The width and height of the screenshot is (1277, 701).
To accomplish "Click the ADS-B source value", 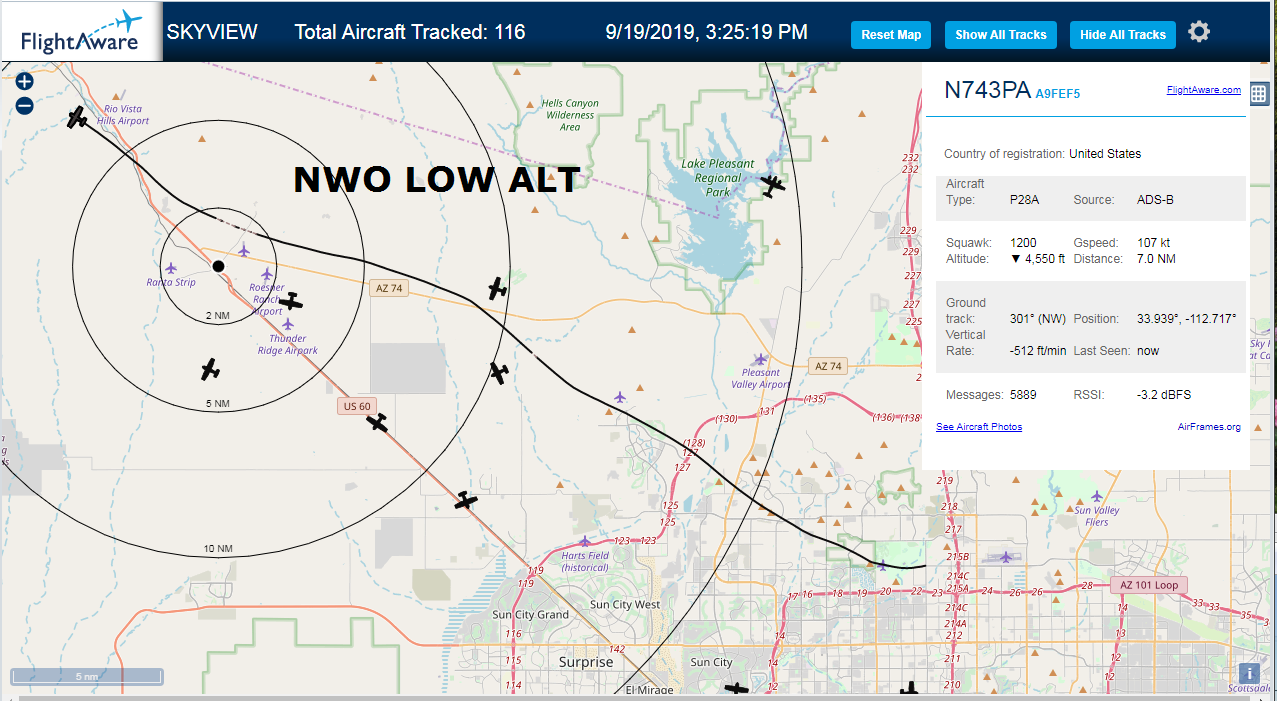I will click(1155, 200).
